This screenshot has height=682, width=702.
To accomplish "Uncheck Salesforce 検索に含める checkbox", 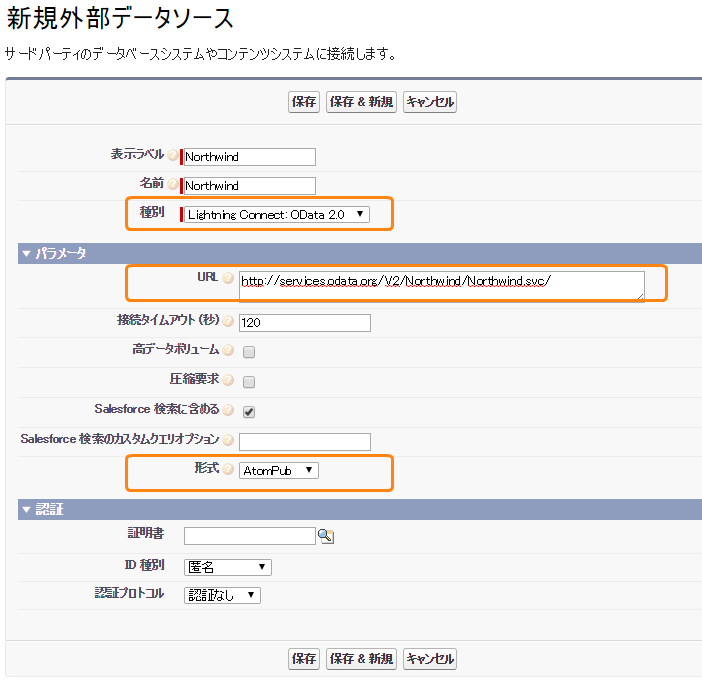I will (x=249, y=411).
